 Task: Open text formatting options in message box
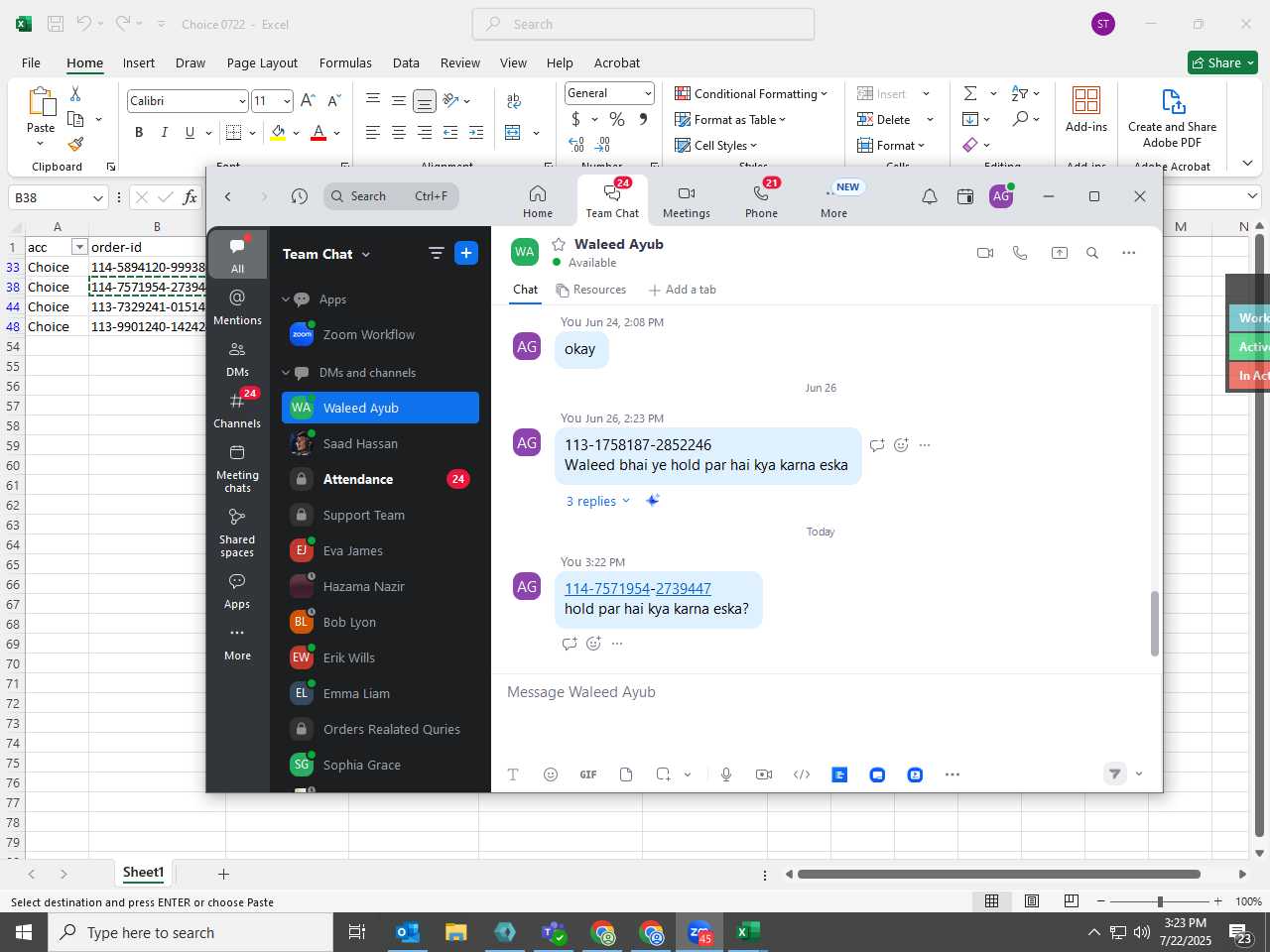tap(513, 774)
